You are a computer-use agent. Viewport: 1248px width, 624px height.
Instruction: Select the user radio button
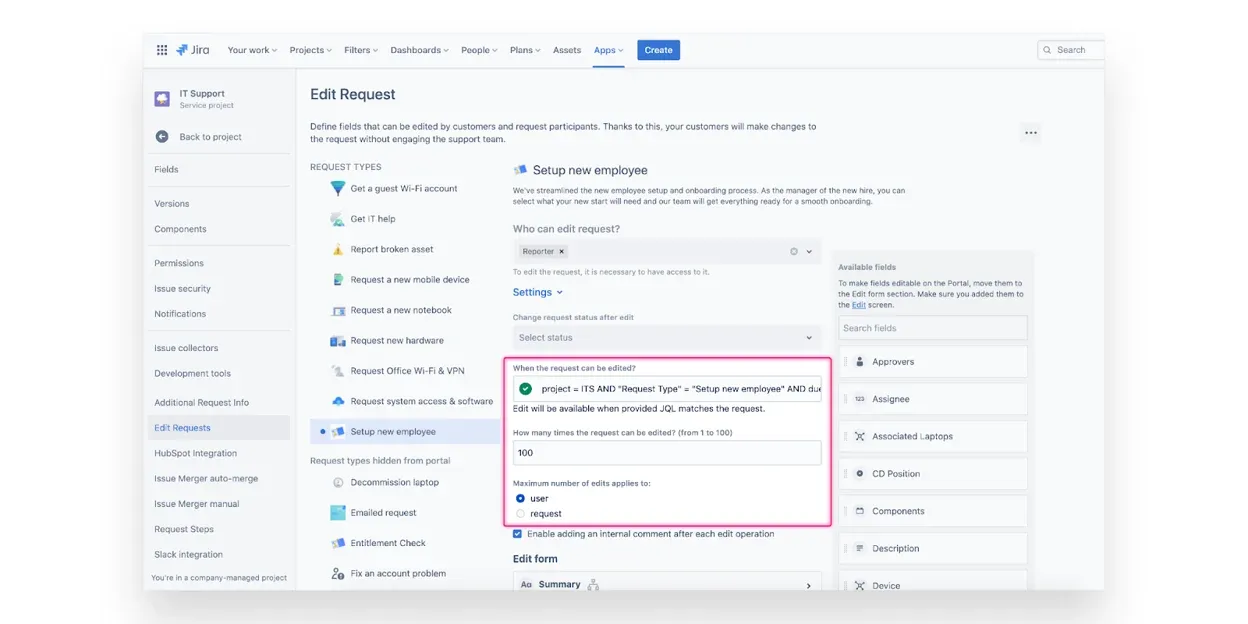pos(520,498)
